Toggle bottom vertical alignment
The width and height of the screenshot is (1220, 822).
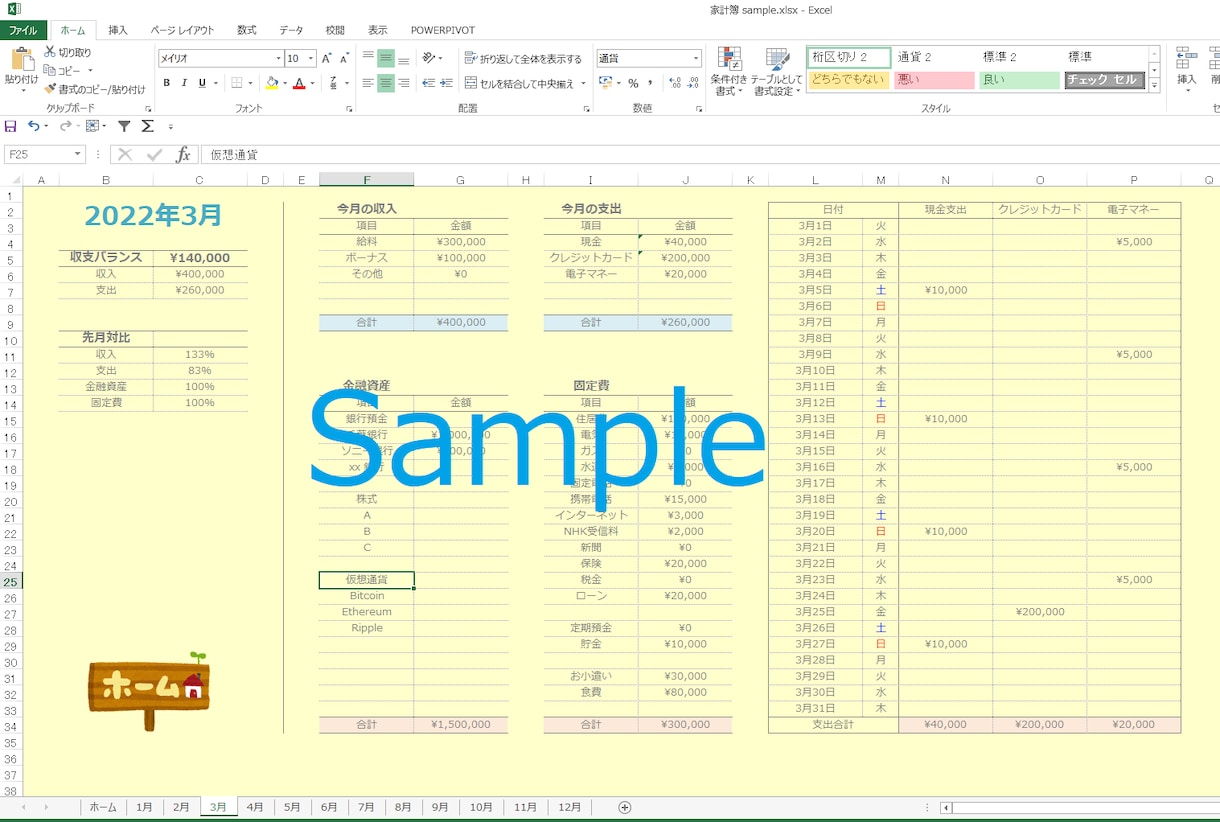click(403, 58)
